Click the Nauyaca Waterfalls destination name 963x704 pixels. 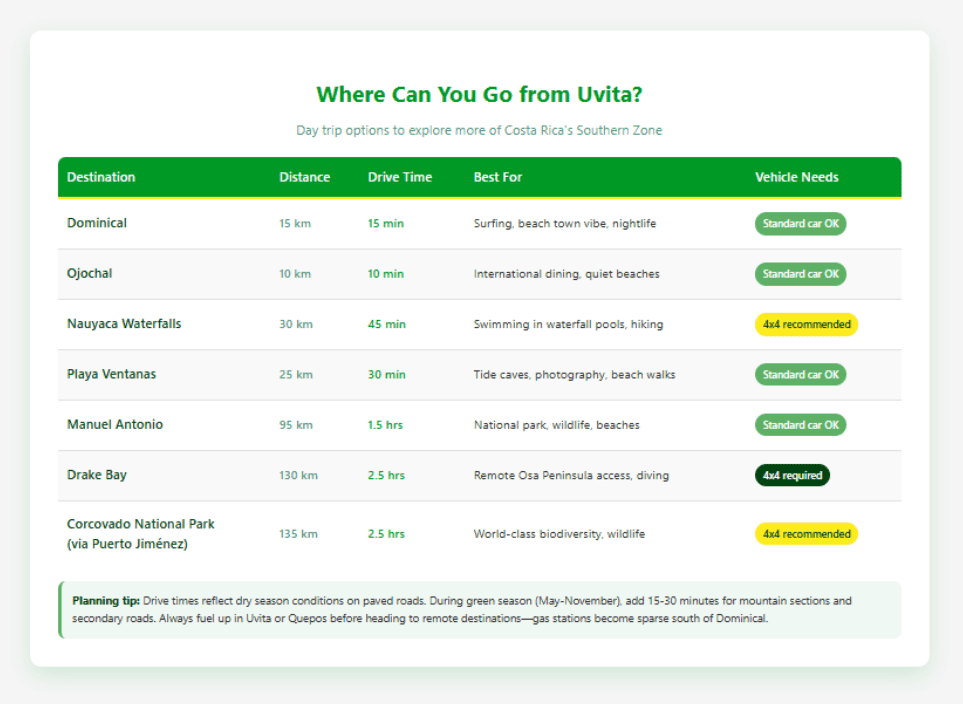click(x=124, y=324)
